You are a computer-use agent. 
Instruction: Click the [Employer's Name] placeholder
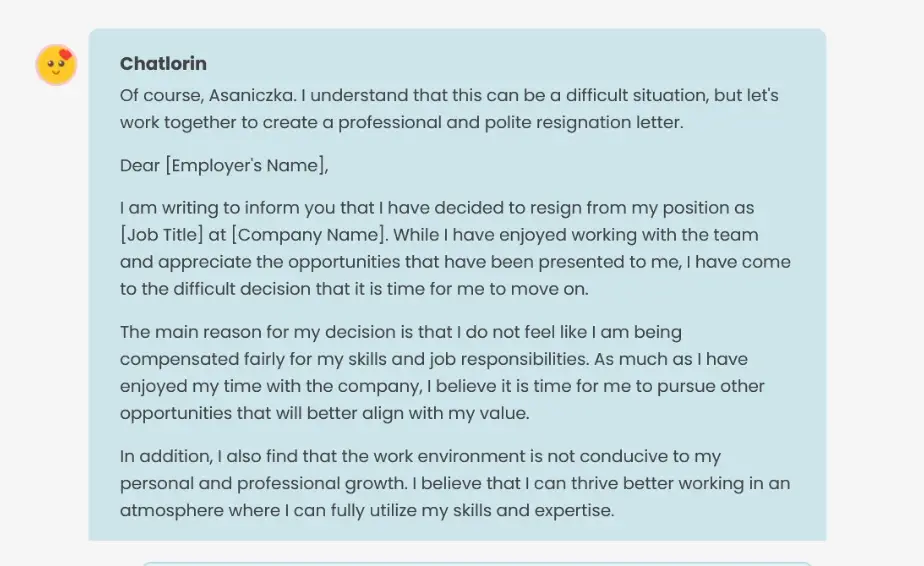[x=246, y=166]
